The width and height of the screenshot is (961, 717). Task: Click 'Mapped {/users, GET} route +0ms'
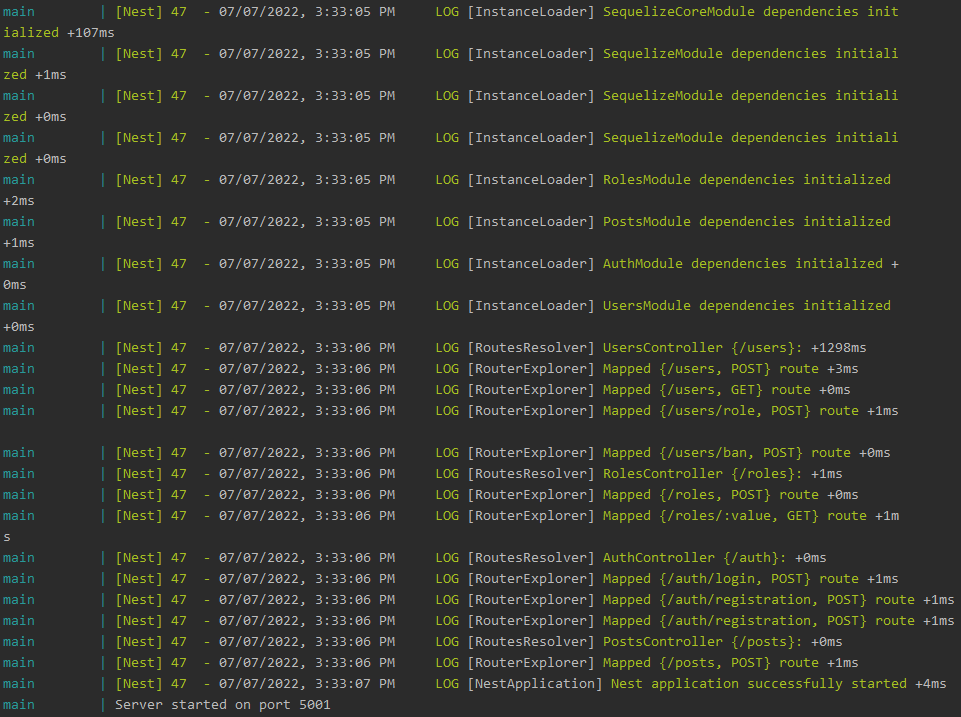click(x=726, y=390)
